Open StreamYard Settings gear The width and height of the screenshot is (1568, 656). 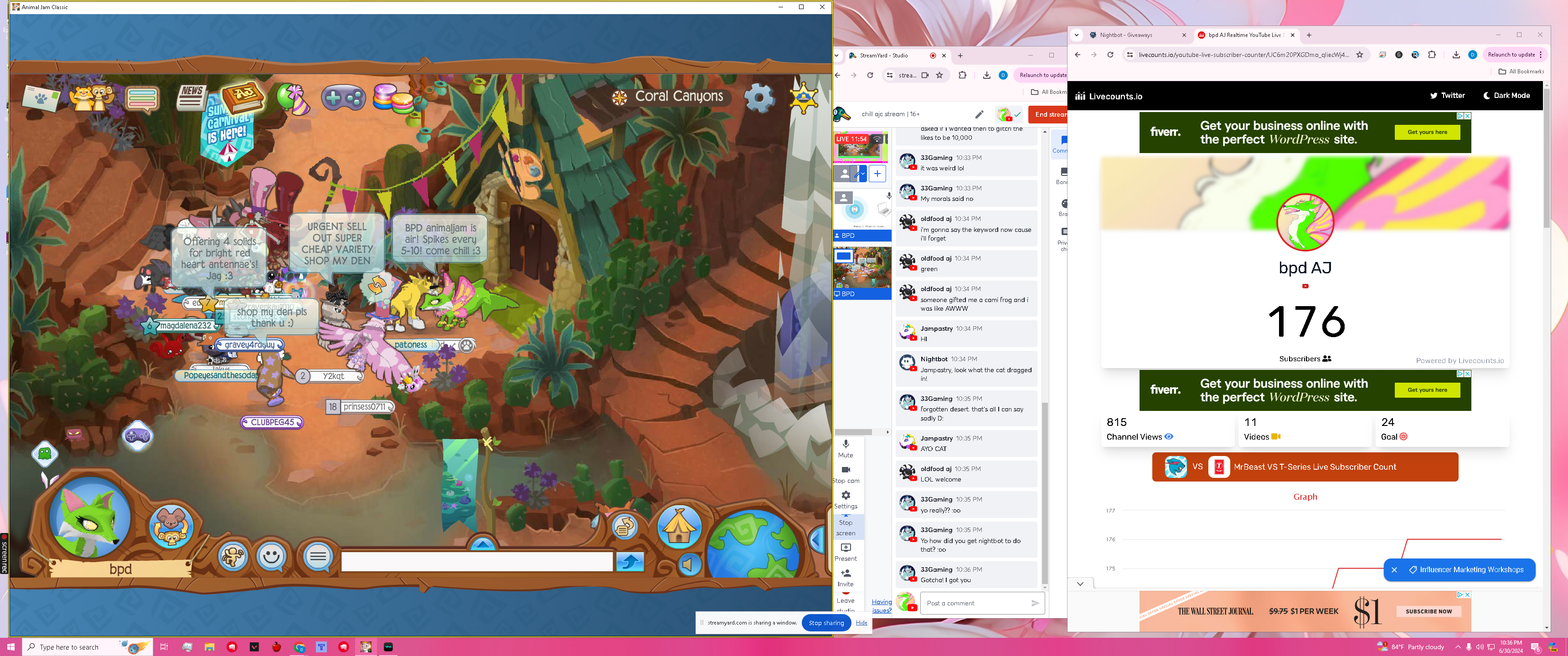846,500
